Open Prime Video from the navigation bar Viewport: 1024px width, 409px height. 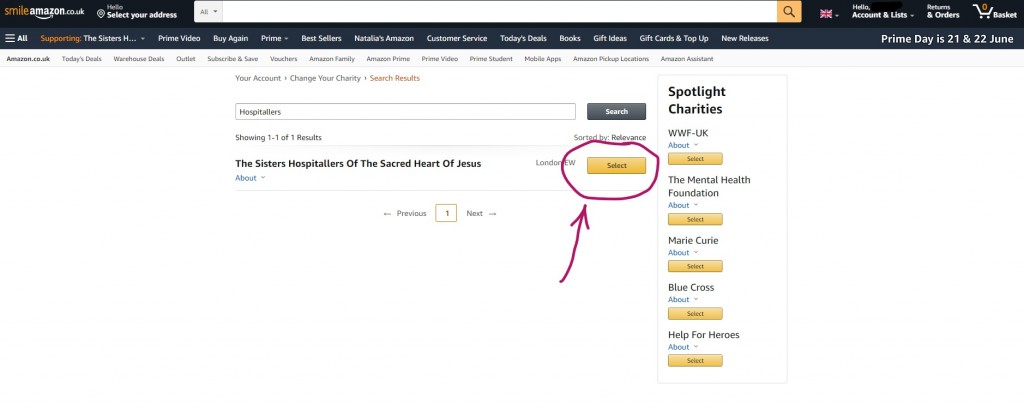click(180, 38)
